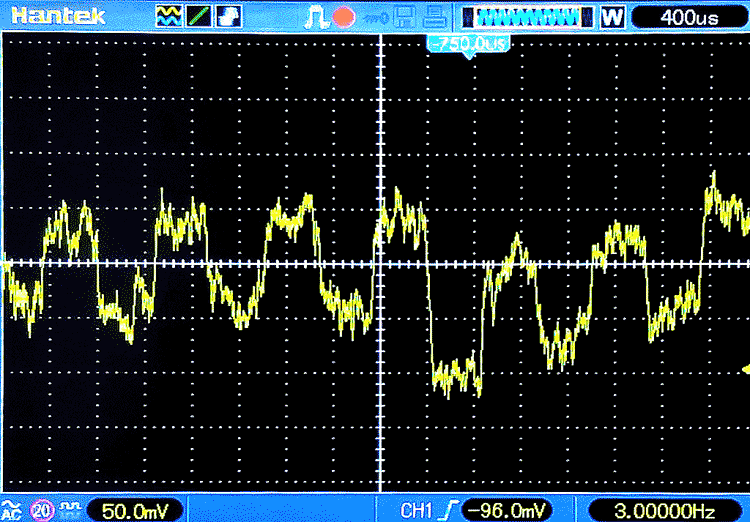Click the rising edge trigger slope icon
Screen dimensions: 750x522
coord(450,510)
